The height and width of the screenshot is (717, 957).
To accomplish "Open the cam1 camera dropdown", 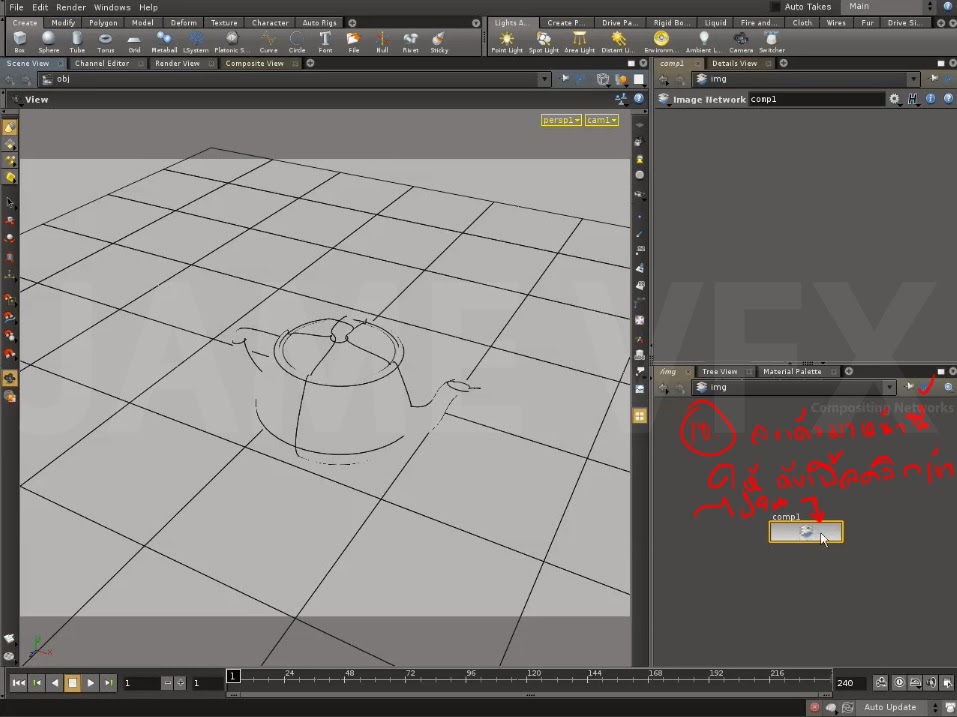I will [x=602, y=120].
